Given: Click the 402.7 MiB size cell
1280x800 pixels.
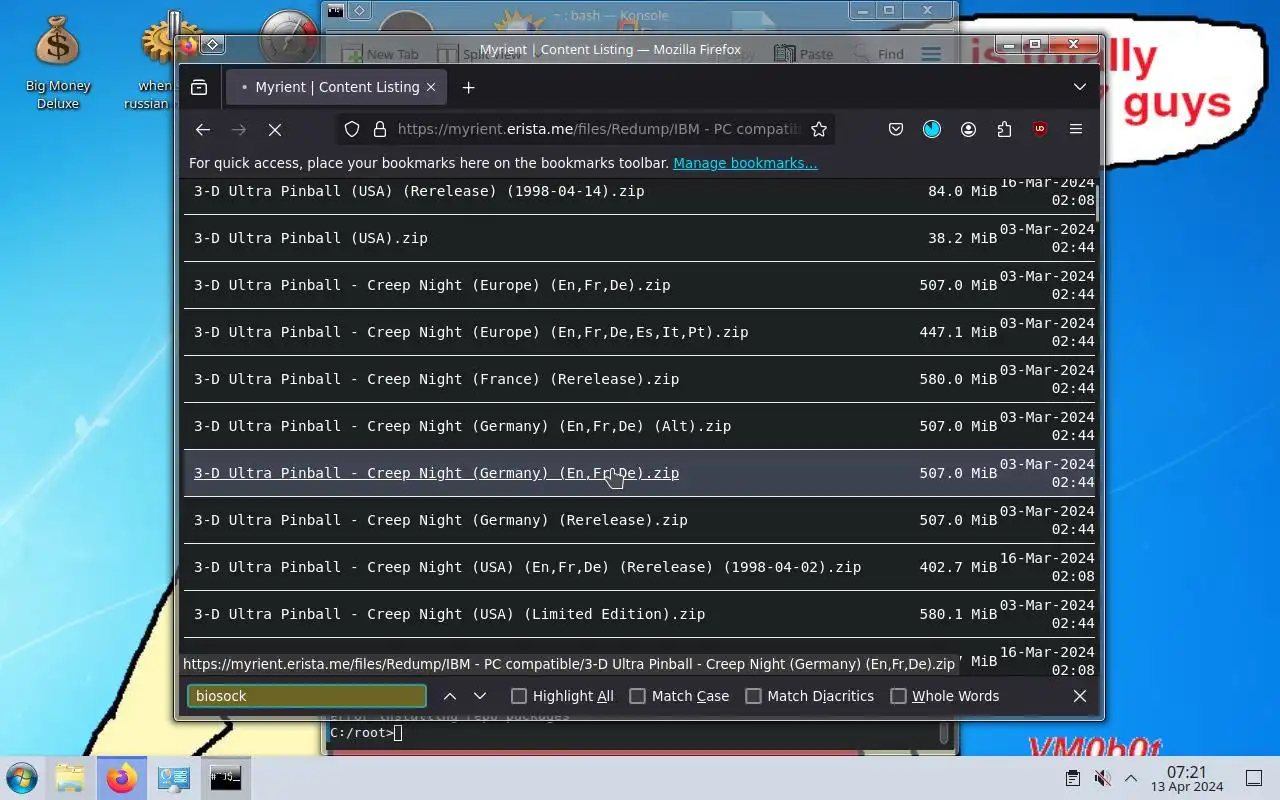Looking at the screenshot, I should (958, 567).
